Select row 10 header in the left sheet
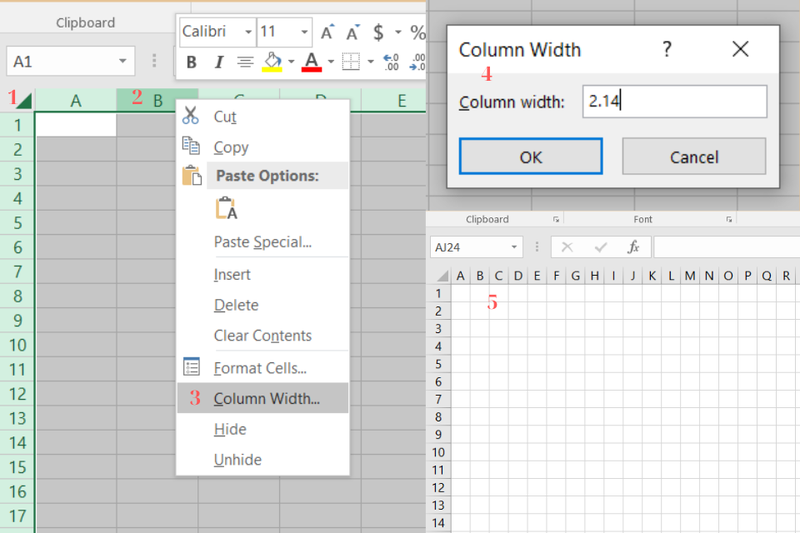The width and height of the screenshot is (800, 533). [17, 345]
